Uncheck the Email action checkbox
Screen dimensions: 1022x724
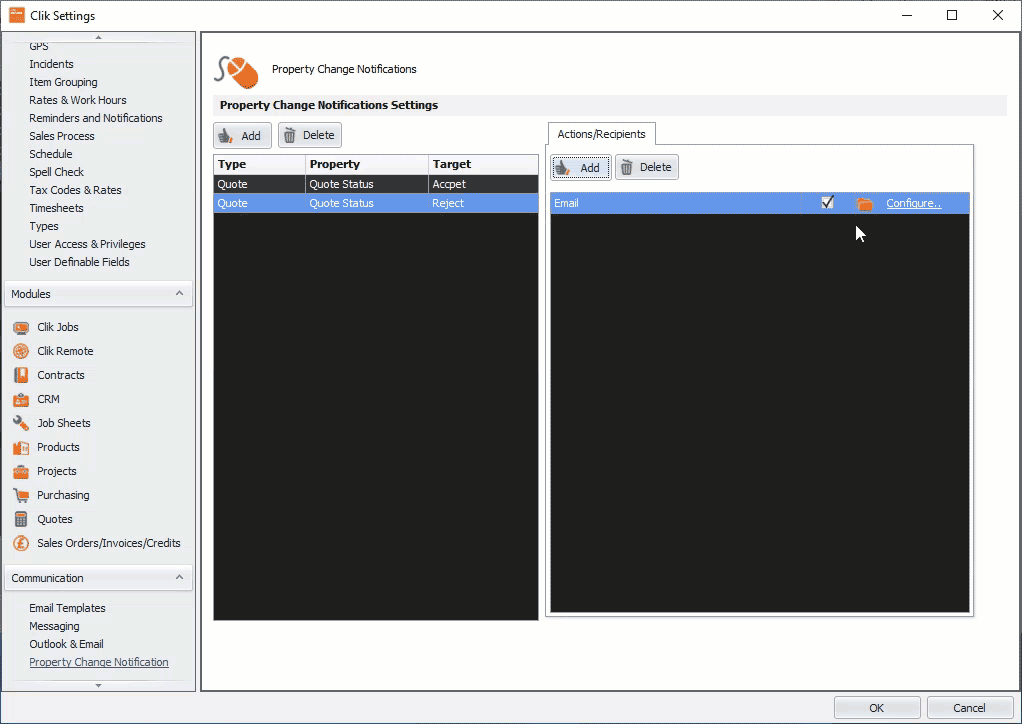828,203
